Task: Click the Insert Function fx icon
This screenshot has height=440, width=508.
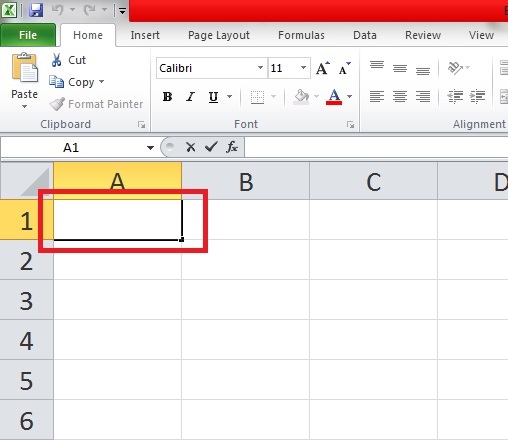Action: click(x=232, y=147)
